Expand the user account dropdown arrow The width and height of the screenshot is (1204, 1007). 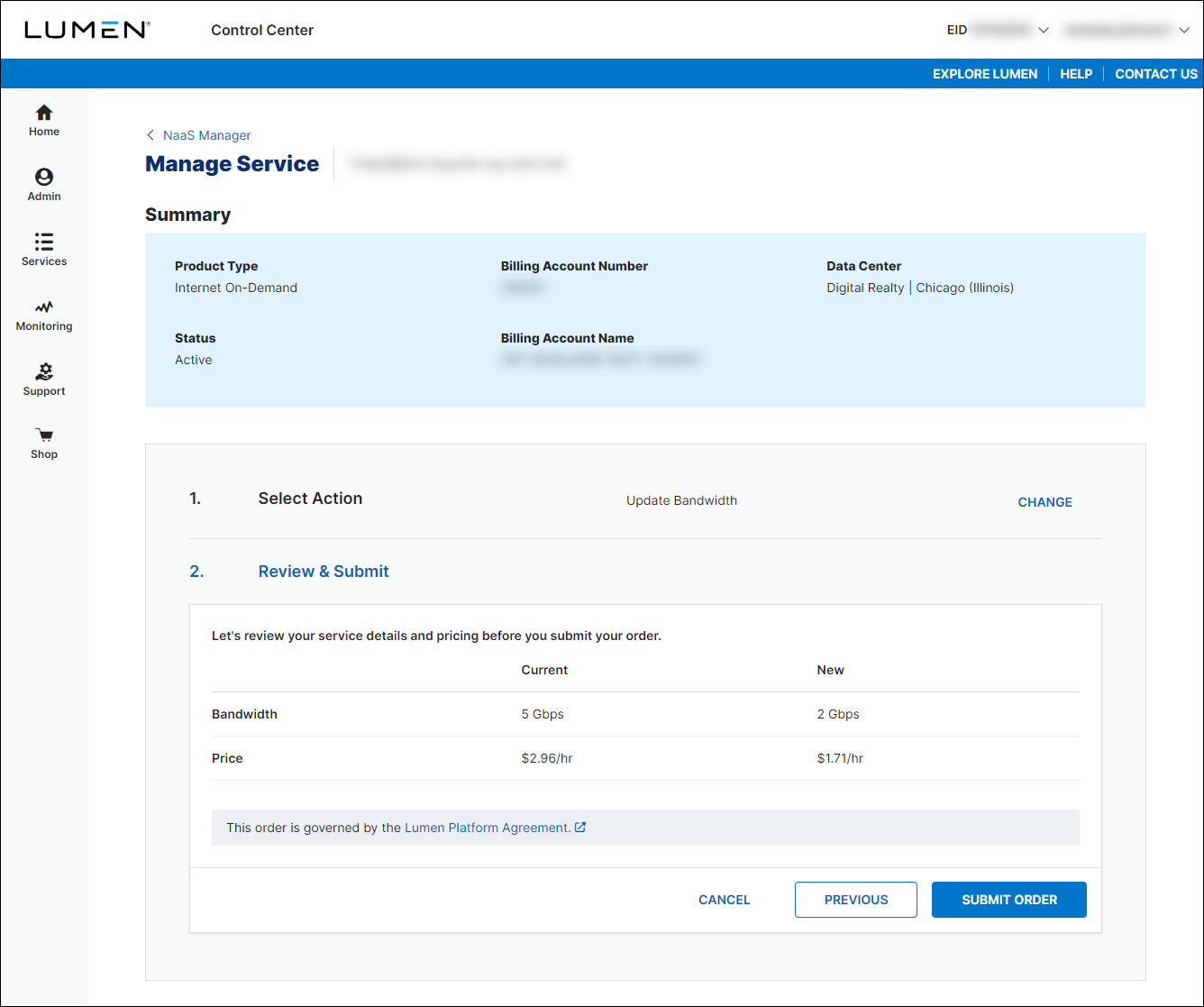1184,30
